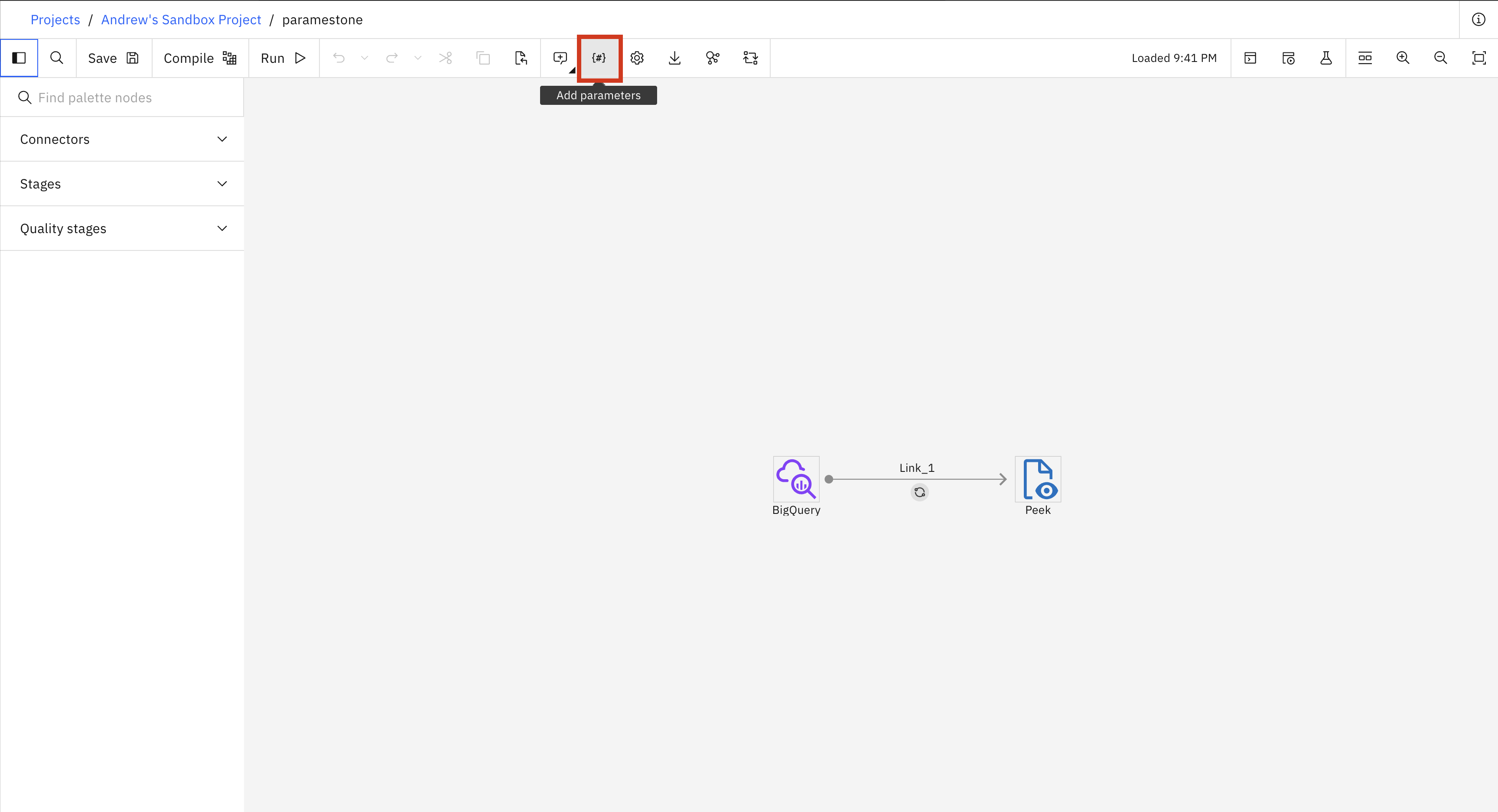Expand the Connectors palette section
The width and height of the screenshot is (1498, 812).
coord(122,140)
